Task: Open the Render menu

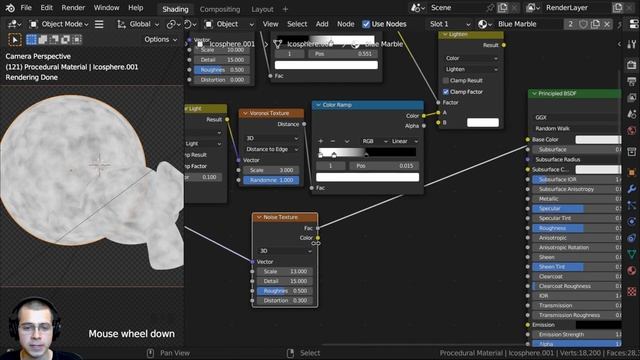Action: point(73,8)
